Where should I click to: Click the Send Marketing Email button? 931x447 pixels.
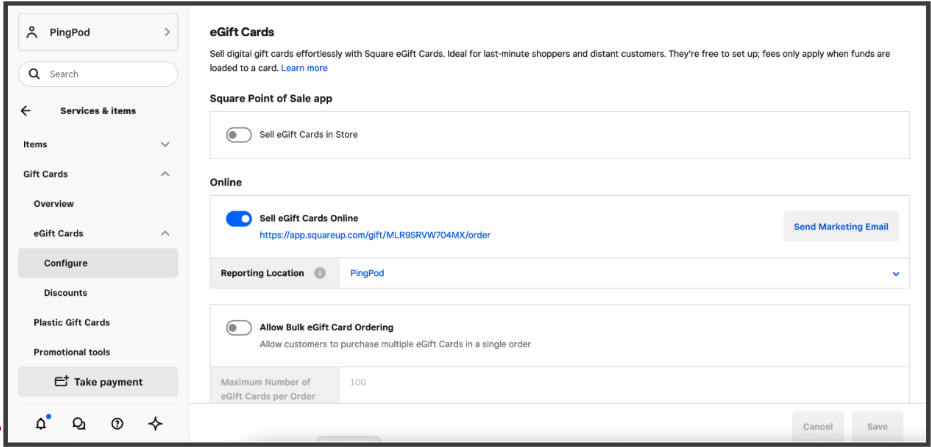840,227
